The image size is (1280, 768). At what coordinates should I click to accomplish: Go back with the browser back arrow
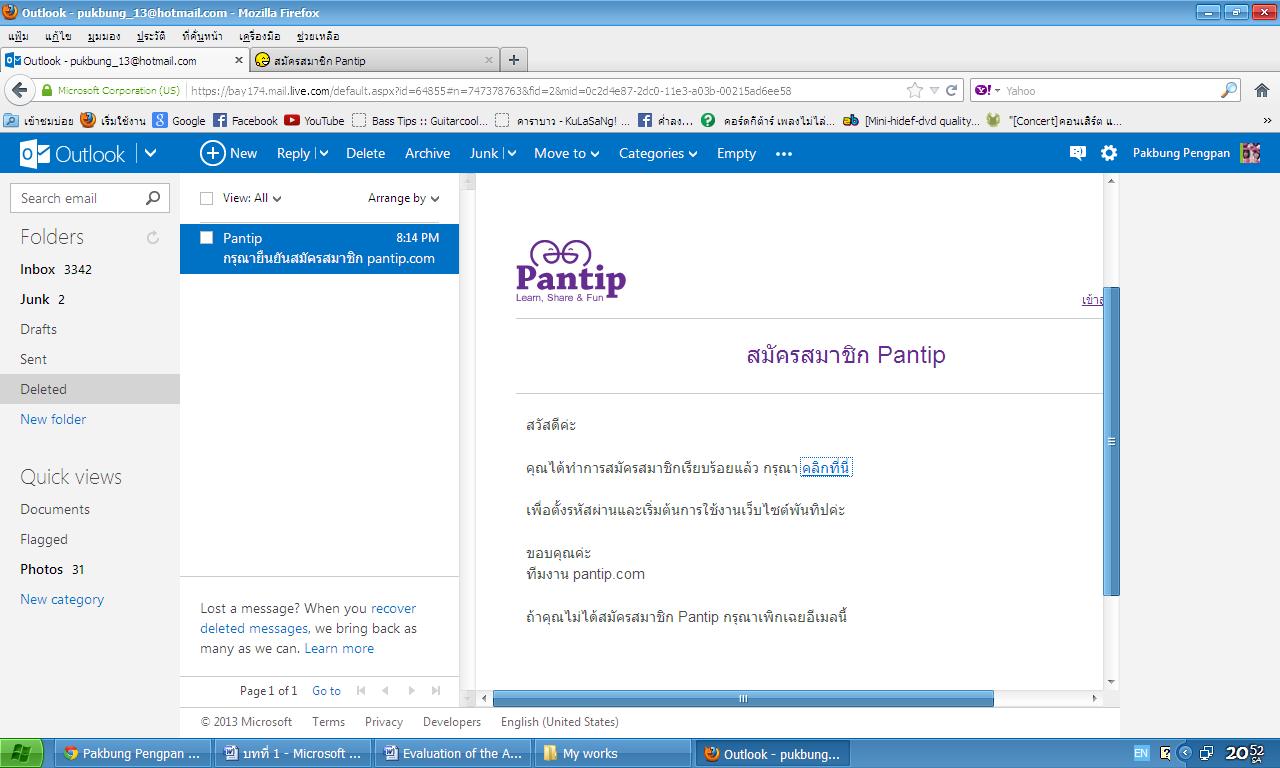pyautogui.click(x=19, y=90)
